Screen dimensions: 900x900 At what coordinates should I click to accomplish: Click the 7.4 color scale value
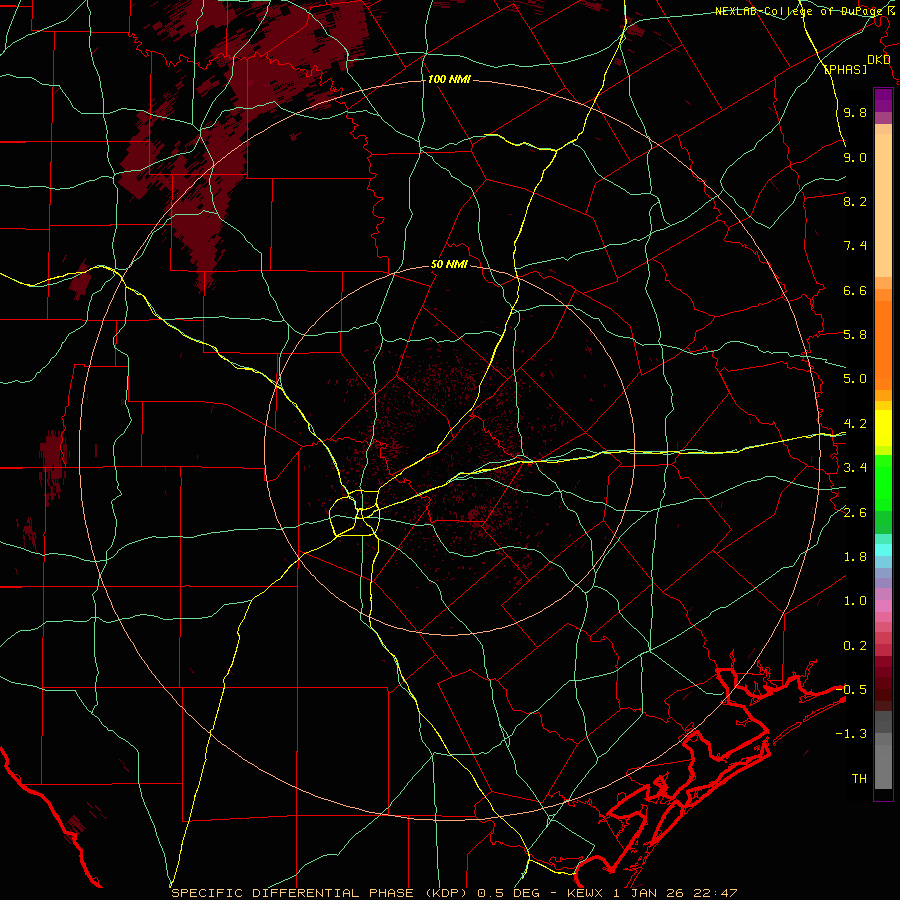[855, 246]
